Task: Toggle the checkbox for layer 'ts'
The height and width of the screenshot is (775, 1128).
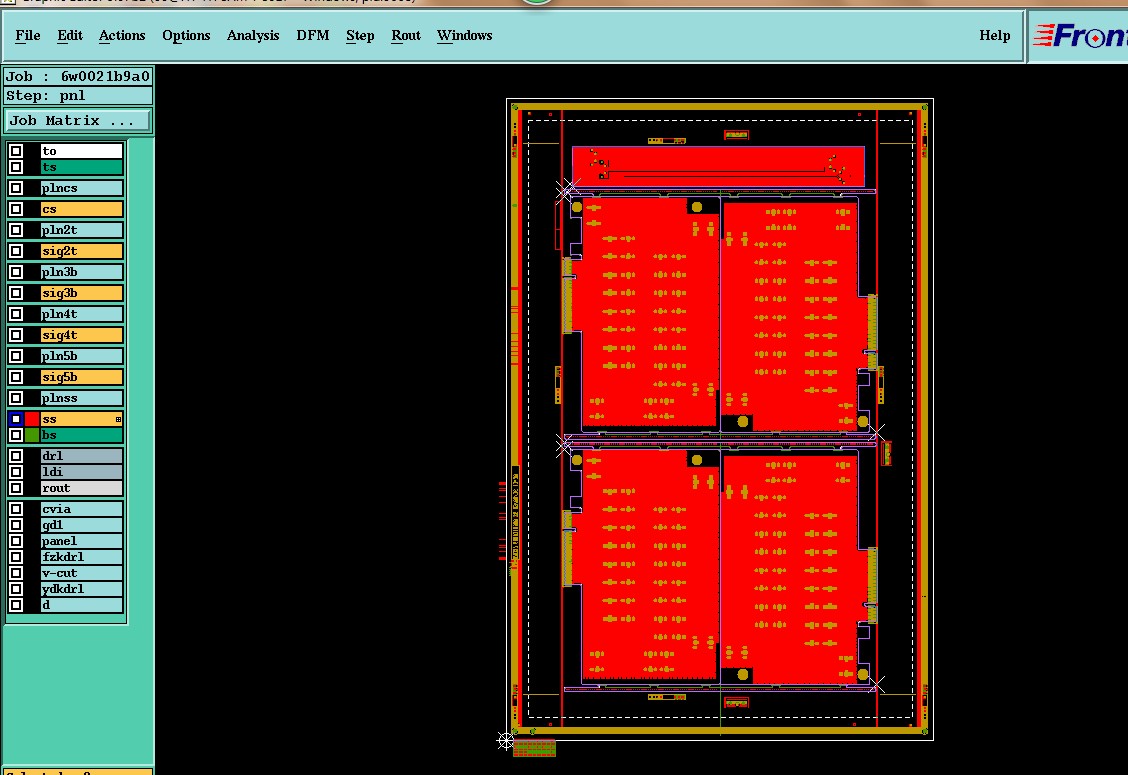Action: pyautogui.click(x=16, y=167)
